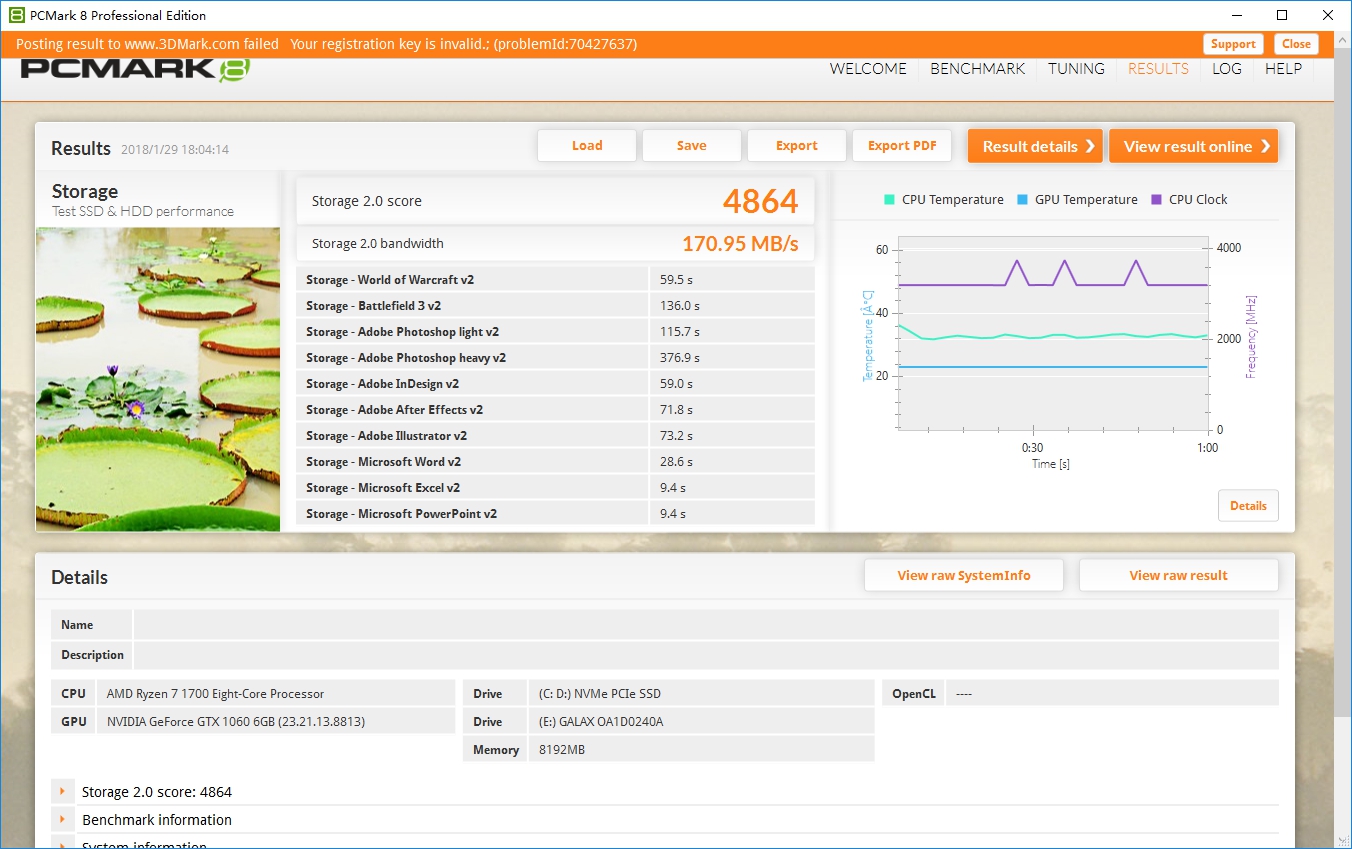Dismiss the error banner with Close
This screenshot has height=849, width=1352.
coord(1296,44)
